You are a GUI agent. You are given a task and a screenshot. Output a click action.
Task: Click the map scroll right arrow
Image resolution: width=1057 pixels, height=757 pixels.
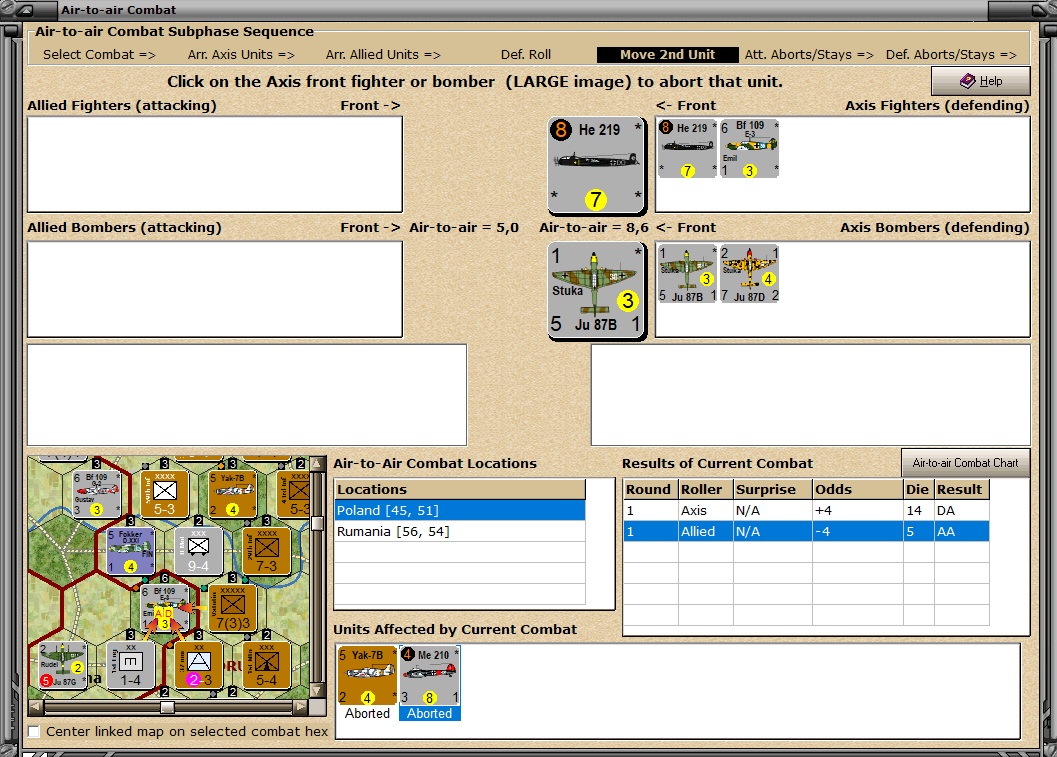click(x=301, y=707)
